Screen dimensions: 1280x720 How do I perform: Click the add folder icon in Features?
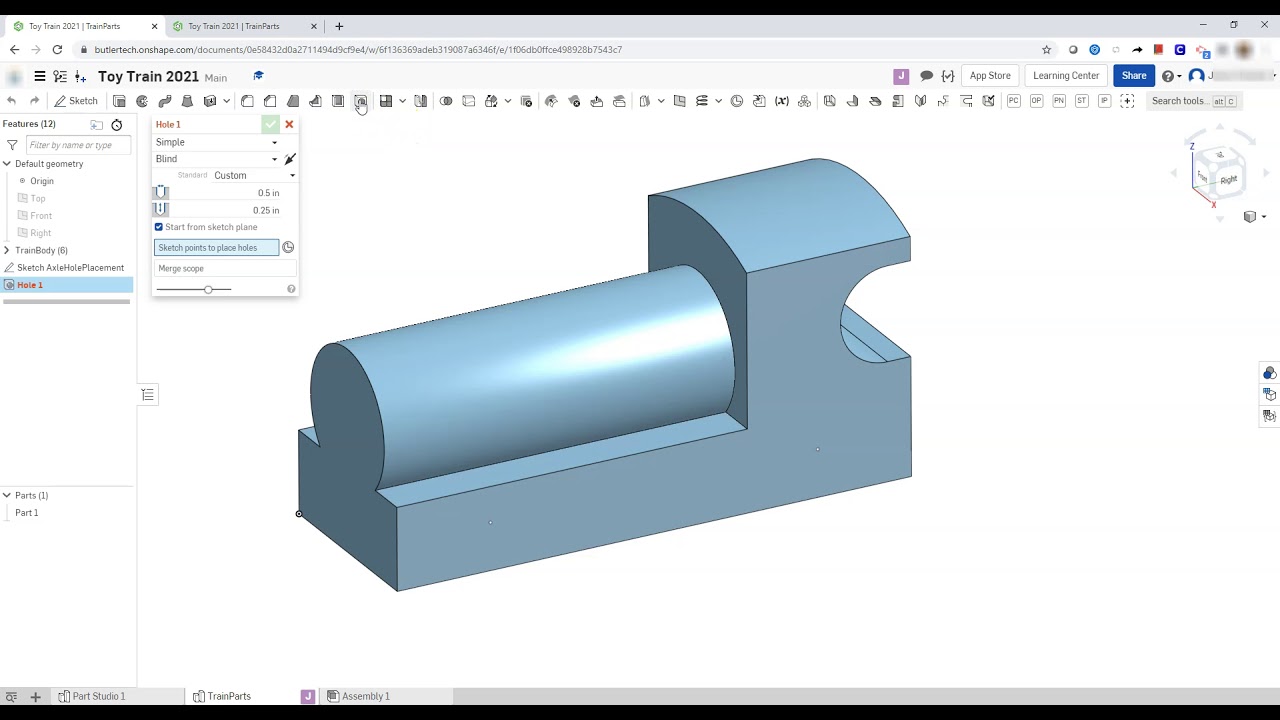tap(96, 124)
